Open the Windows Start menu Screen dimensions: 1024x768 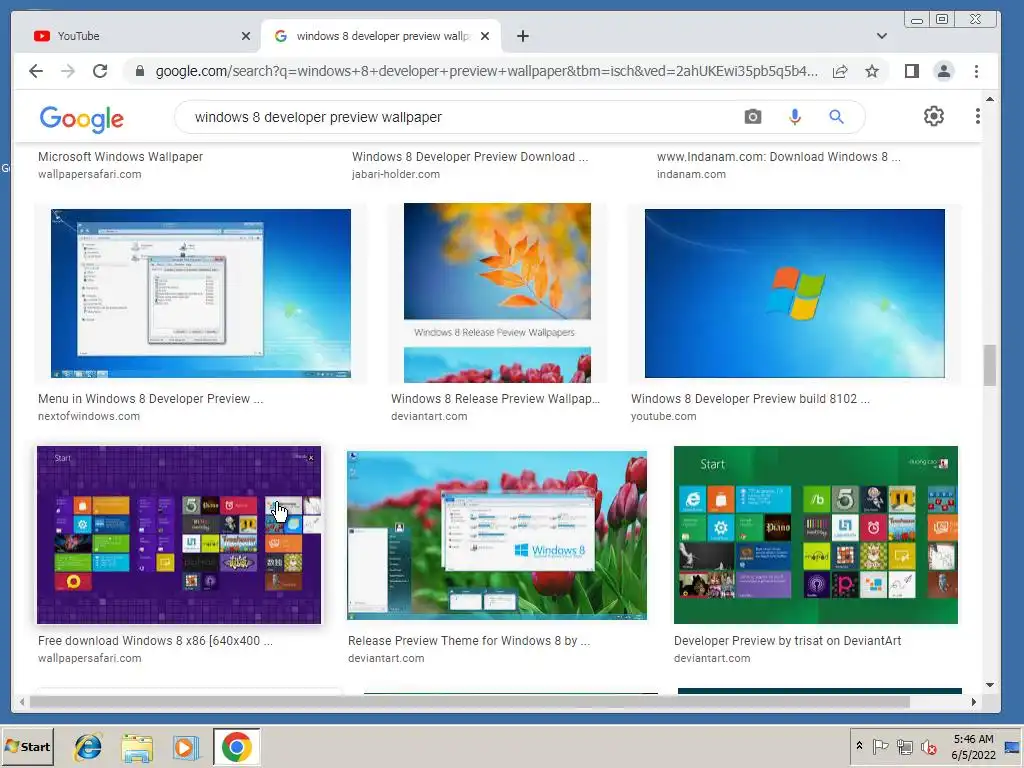27,746
